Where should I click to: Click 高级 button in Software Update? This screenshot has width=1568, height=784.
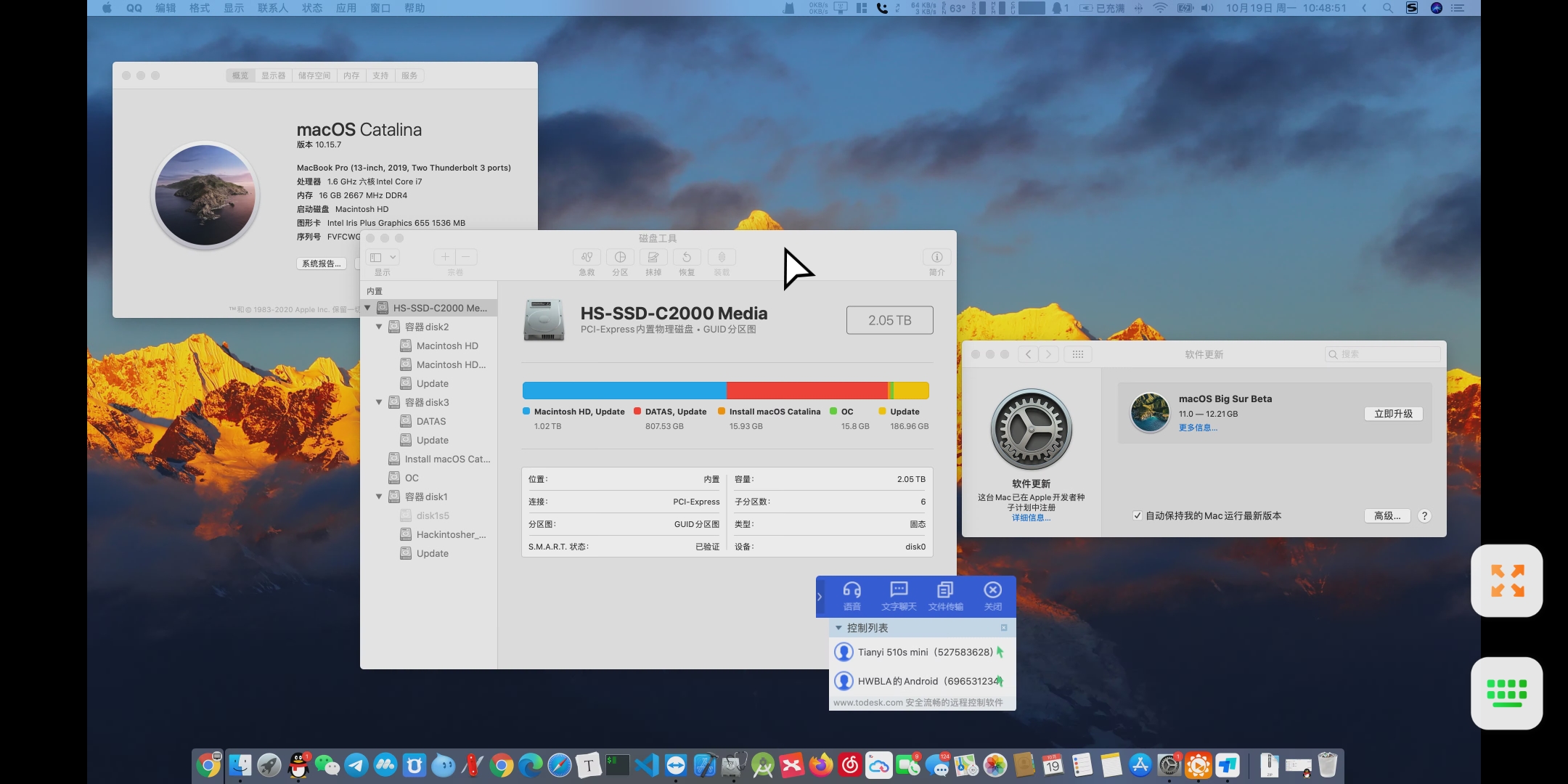pos(1387,515)
